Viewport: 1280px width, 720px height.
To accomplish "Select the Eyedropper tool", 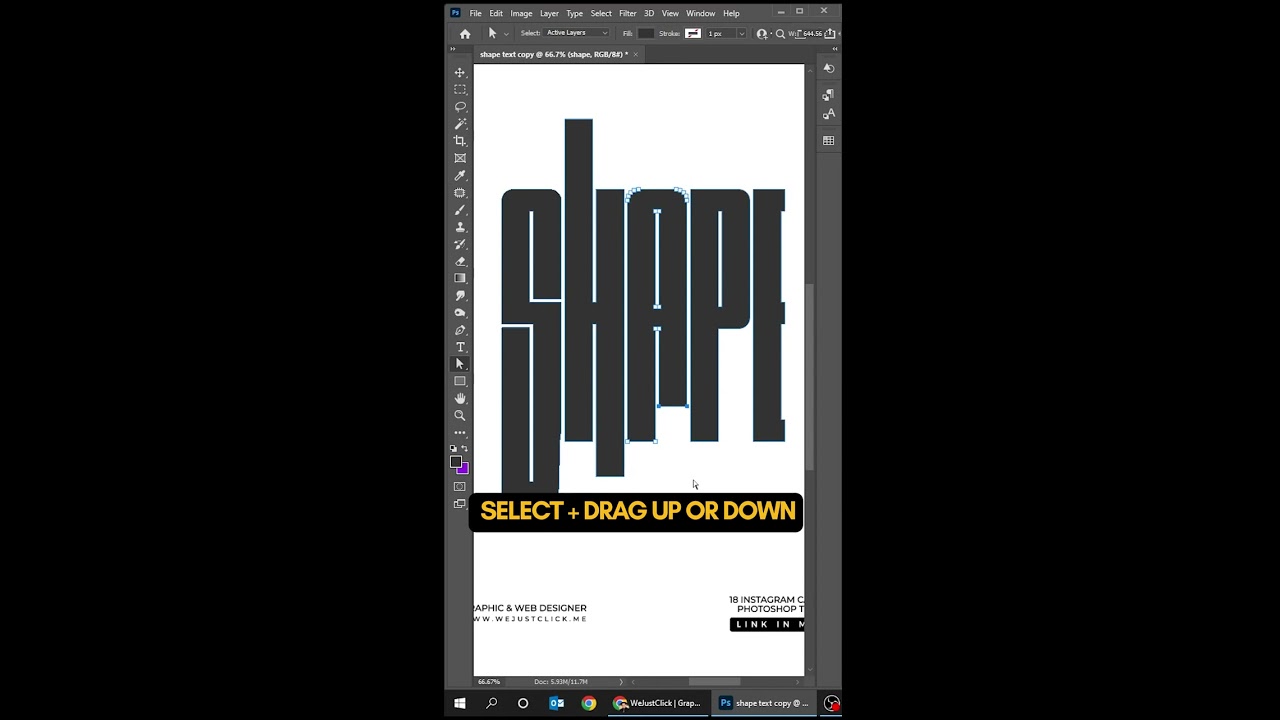I will coord(460,175).
